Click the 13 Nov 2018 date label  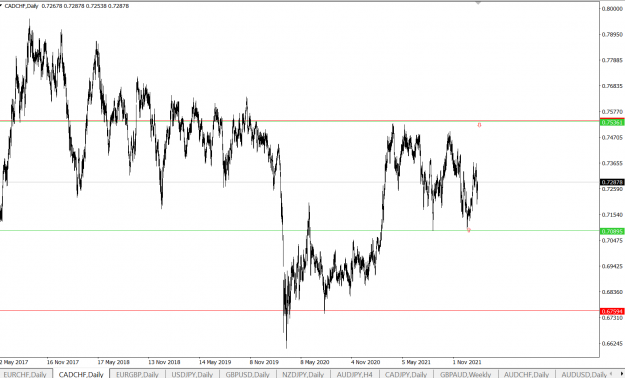pyautogui.click(x=164, y=362)
